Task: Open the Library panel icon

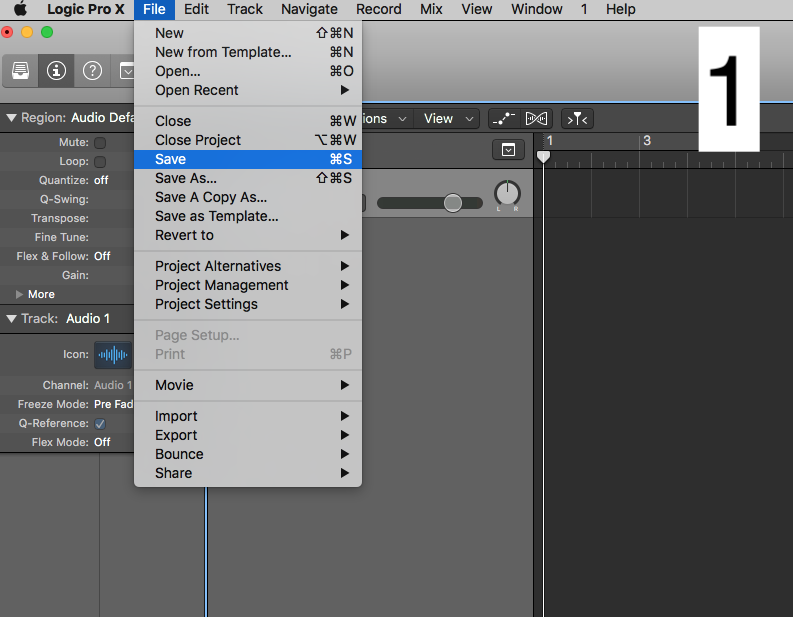Action: coord(20,70)
